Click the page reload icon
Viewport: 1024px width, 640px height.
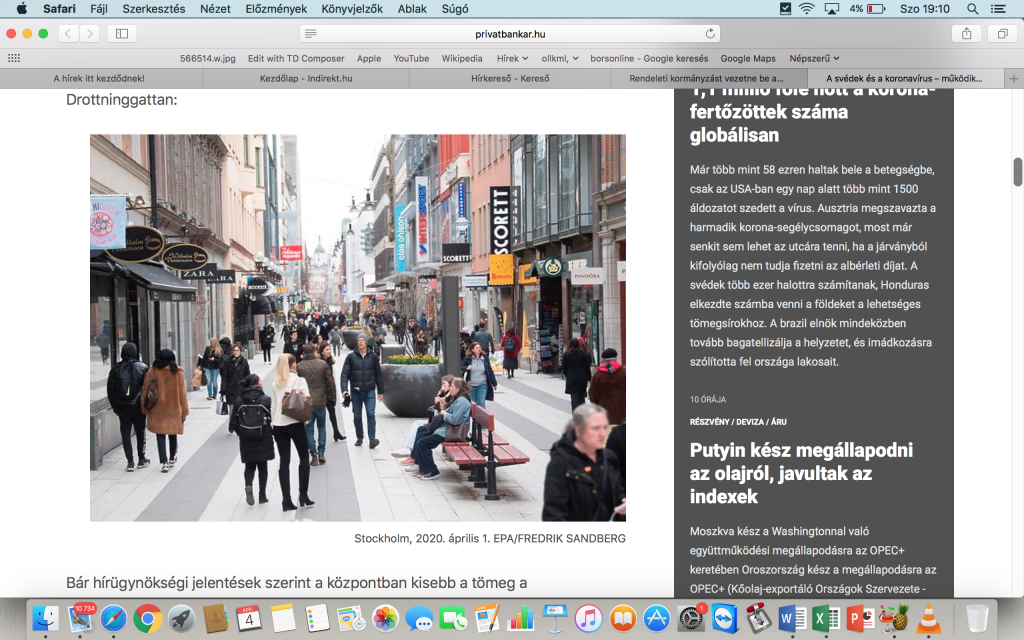point(710,33)
